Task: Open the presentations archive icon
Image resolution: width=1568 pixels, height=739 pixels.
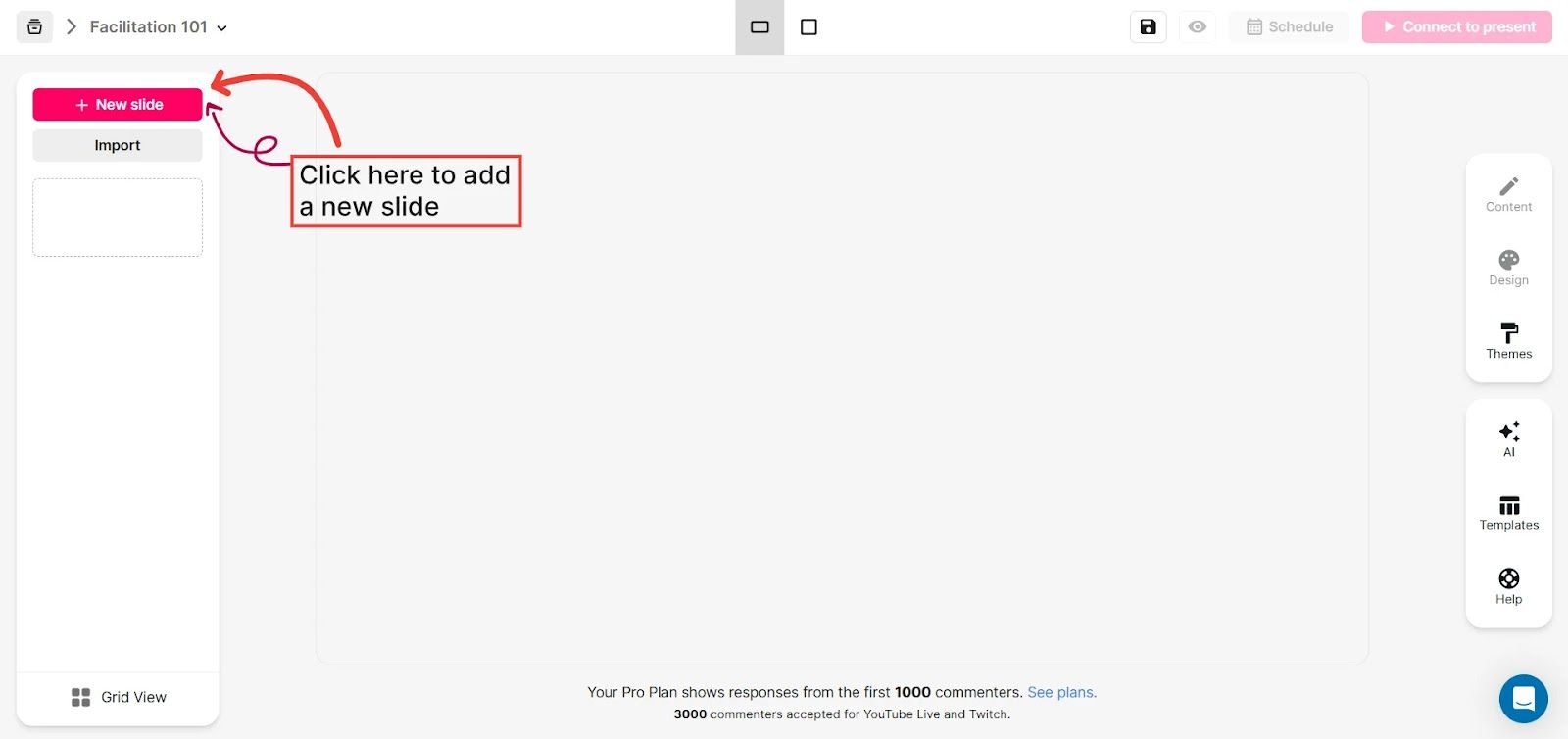Action: tap(34, 27)
